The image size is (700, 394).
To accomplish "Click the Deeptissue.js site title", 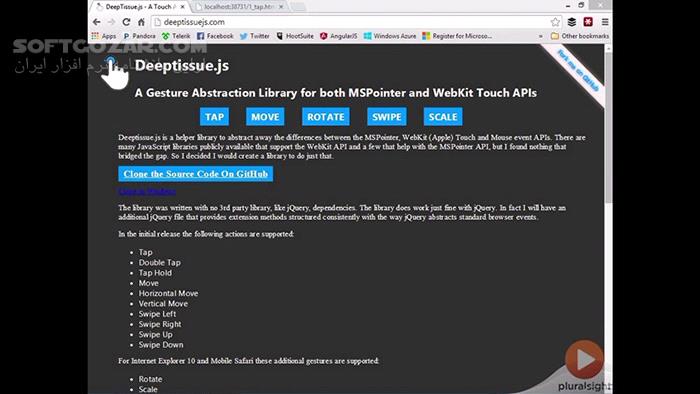I will point(182,66).
